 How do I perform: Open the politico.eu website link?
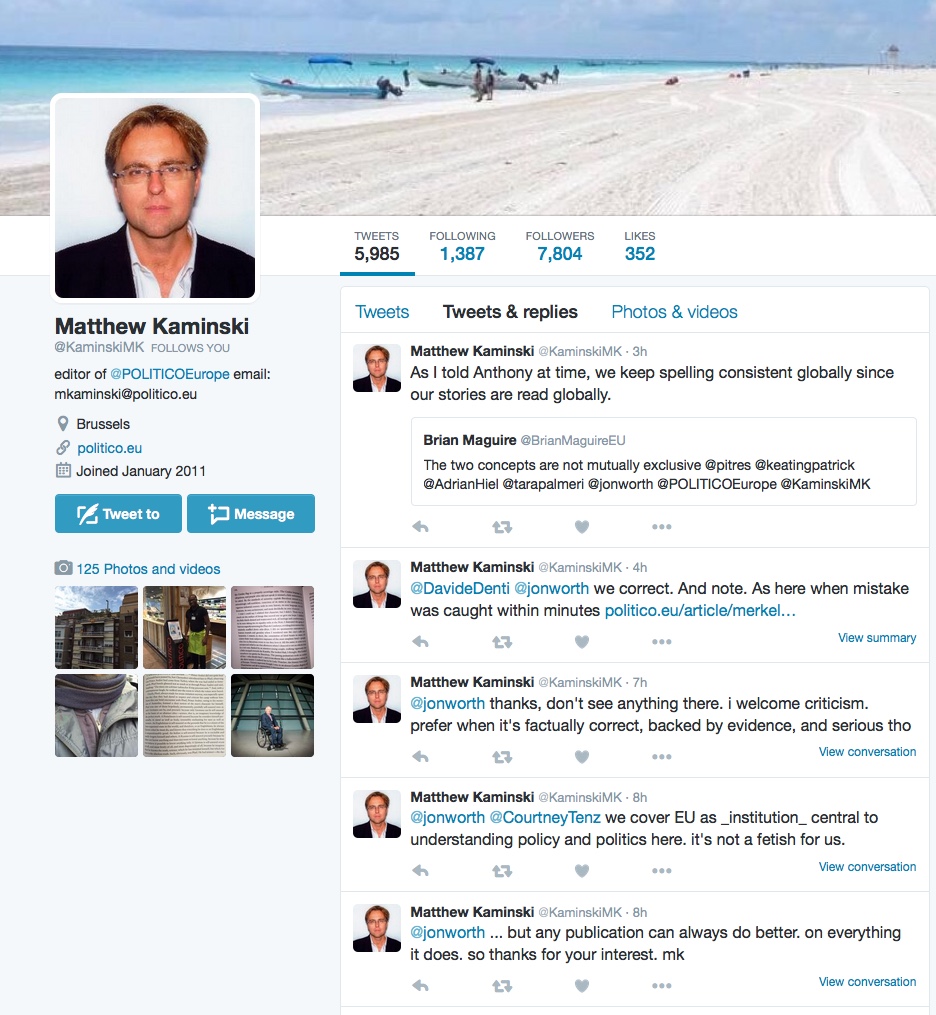point(109,448)
